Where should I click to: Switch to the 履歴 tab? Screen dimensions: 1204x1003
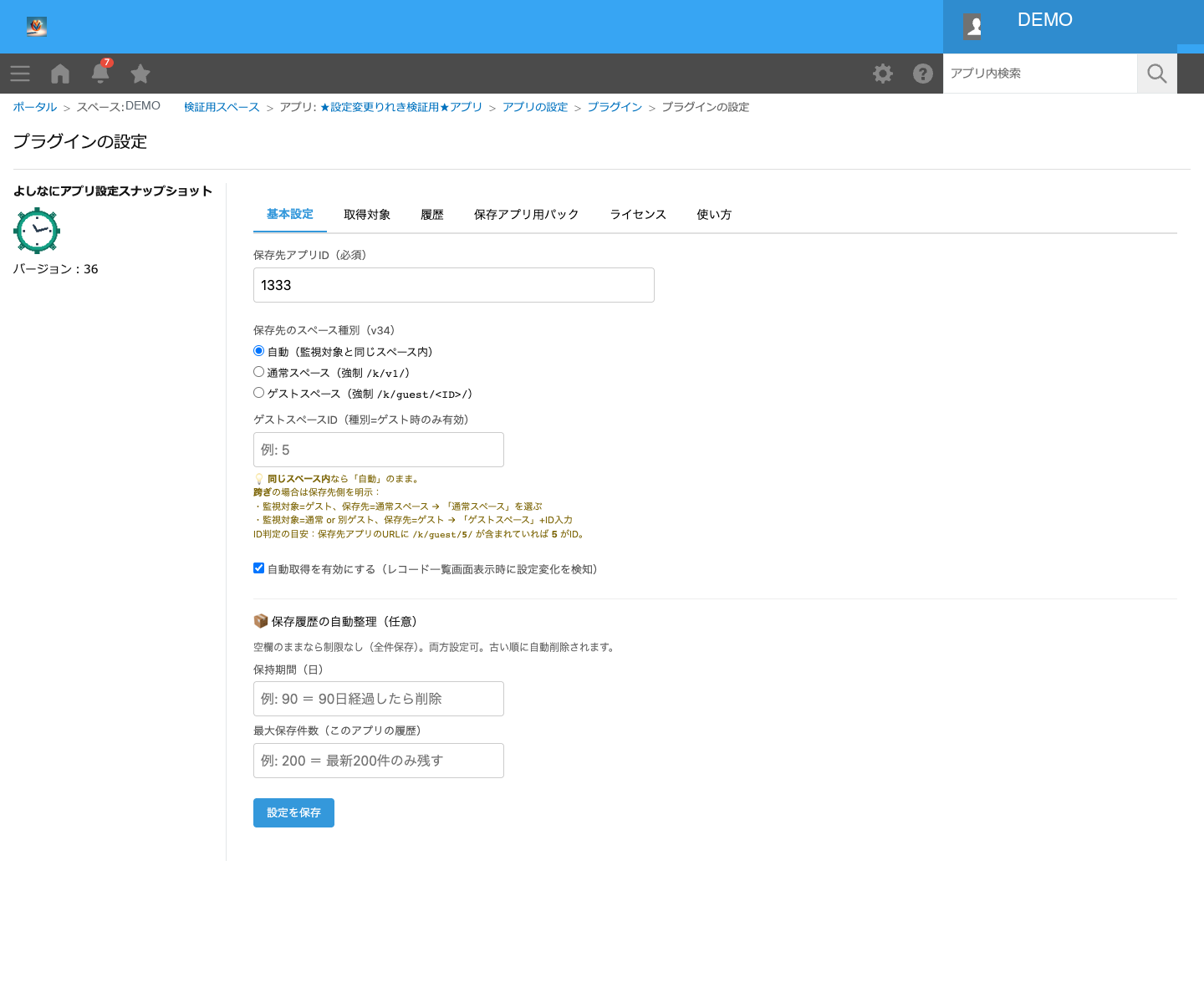[x=432, y=215]
